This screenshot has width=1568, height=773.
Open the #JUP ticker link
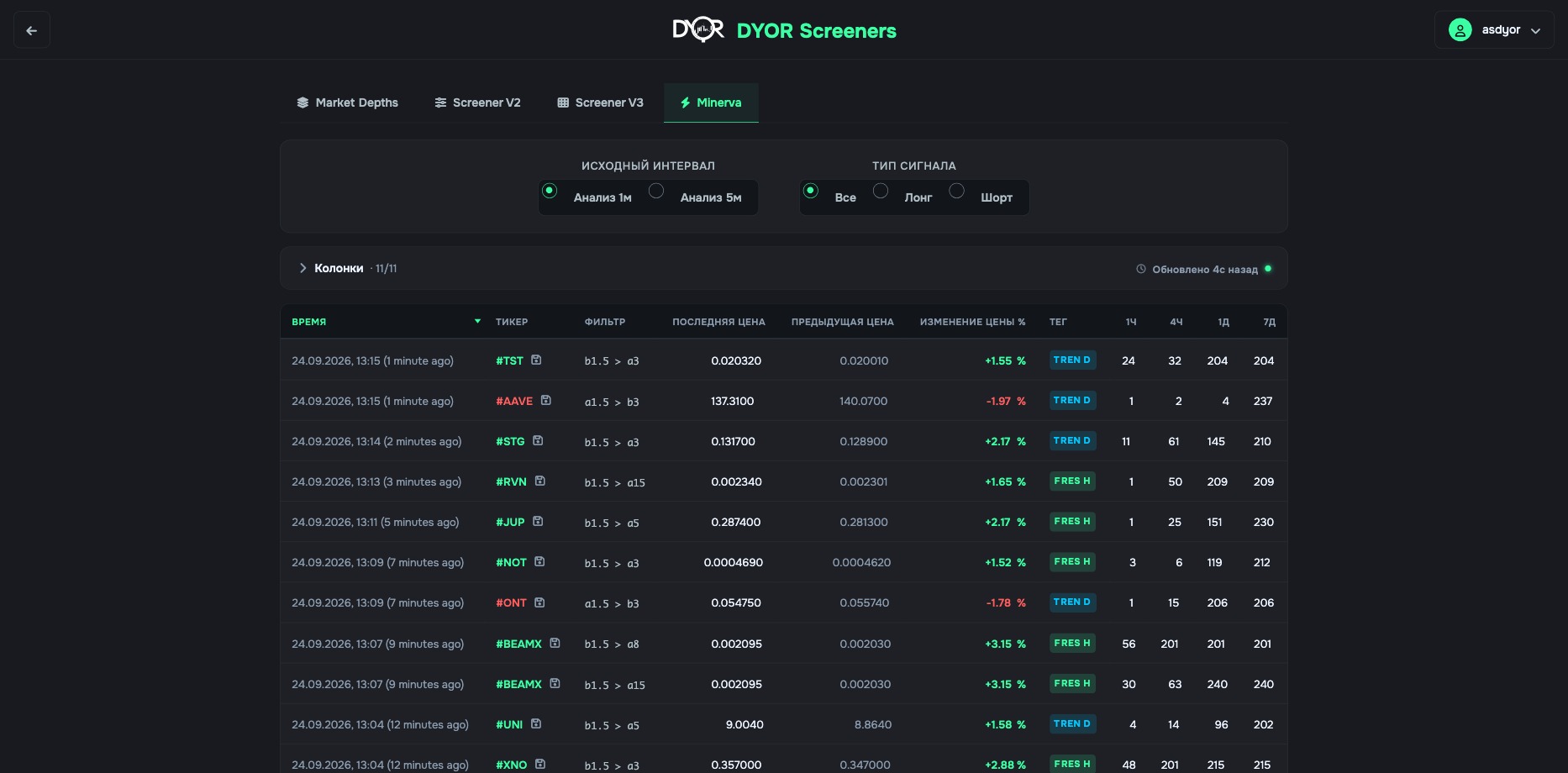tap(510, 522)
